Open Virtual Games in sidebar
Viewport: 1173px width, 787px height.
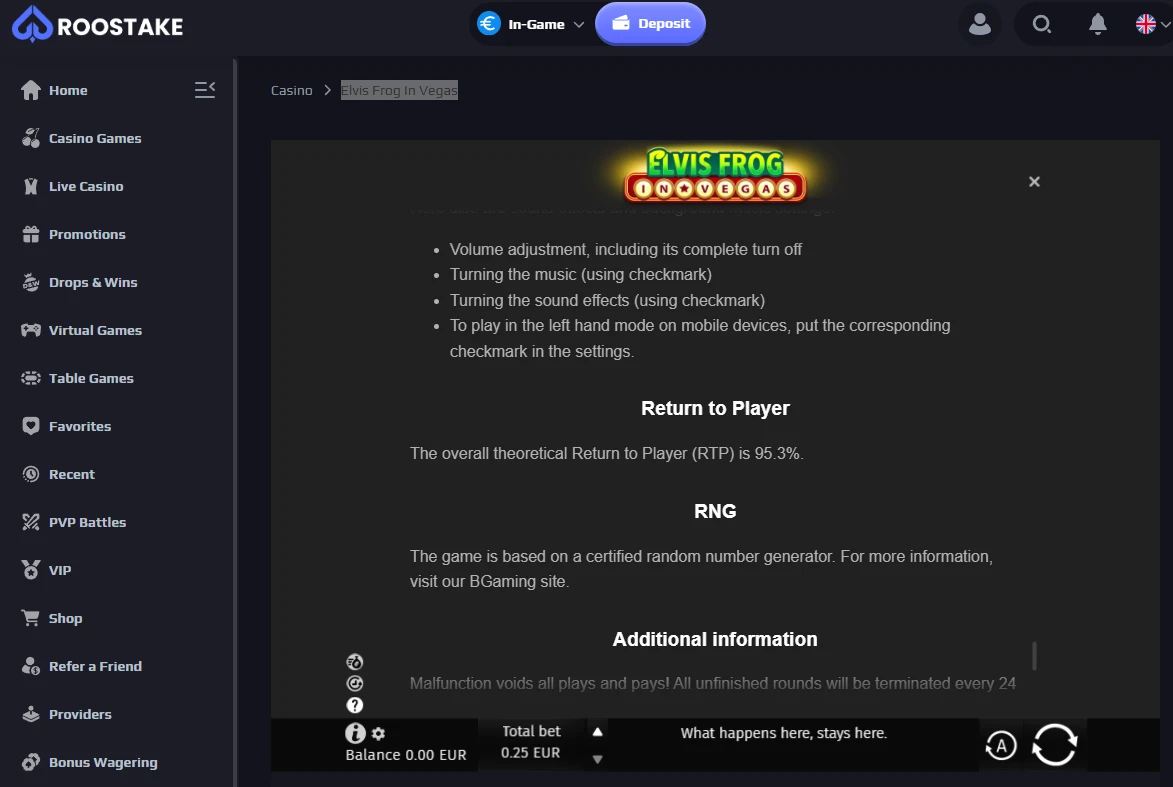94,330
